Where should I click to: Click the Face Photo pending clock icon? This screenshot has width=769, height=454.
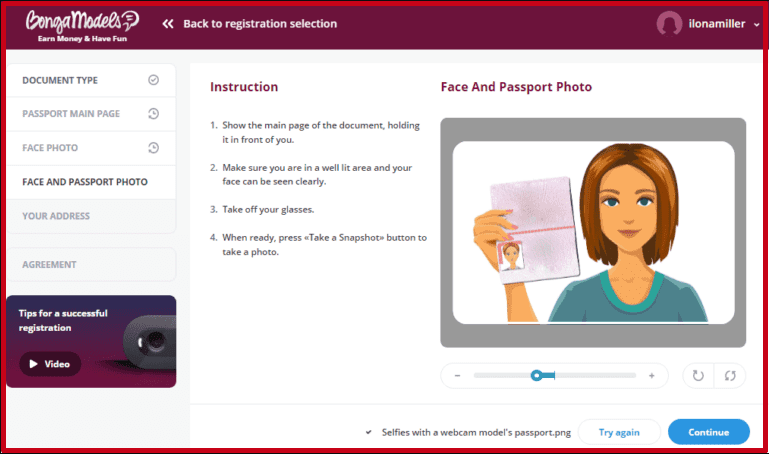[x=154, y=148]
